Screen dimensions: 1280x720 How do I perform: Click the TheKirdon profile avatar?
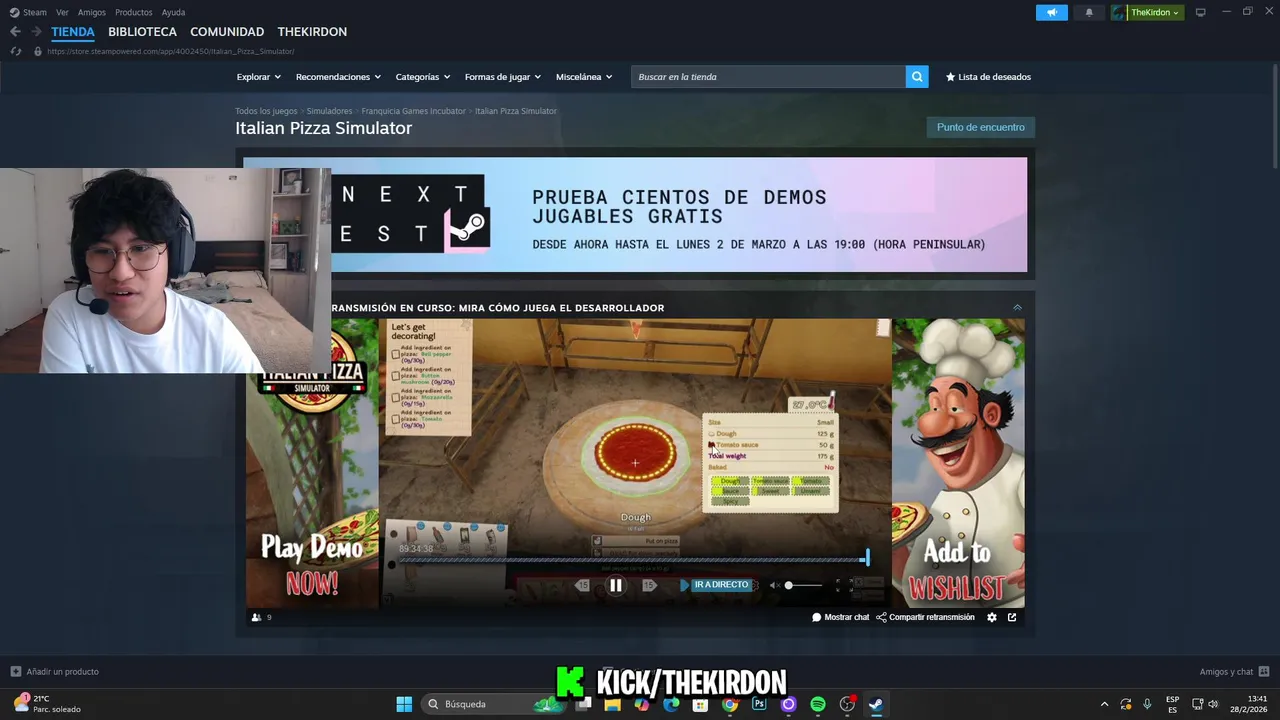pyautogui.click(x=1118, y=12)
